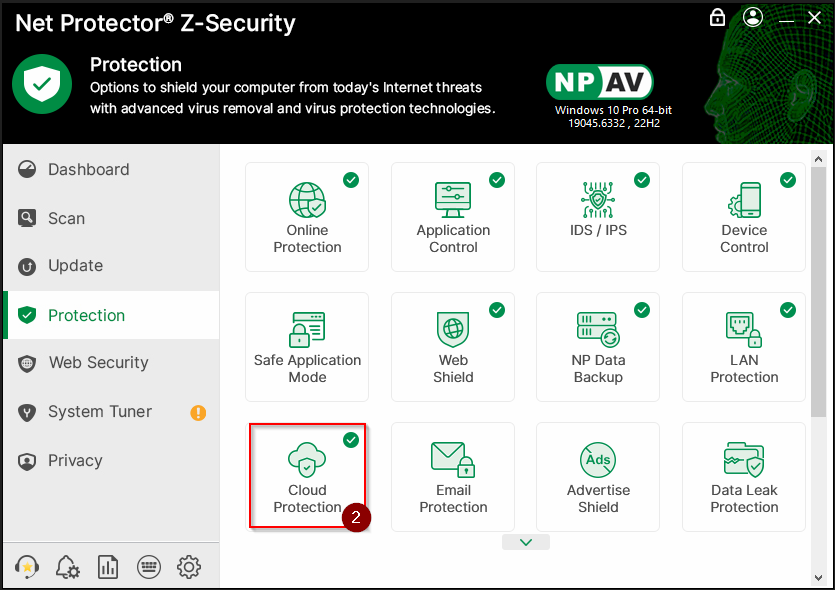The height and width of the screenshot is (590, 835).
Task: Open the Data Leak Protection tile
Action: (x=743, y=476)
